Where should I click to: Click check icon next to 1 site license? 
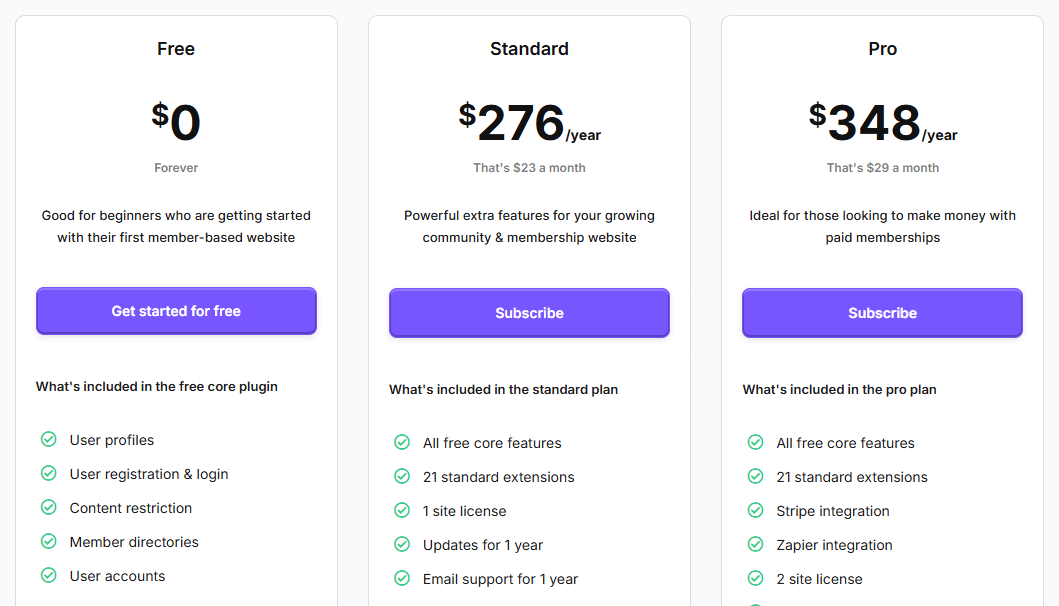point(402,511)
